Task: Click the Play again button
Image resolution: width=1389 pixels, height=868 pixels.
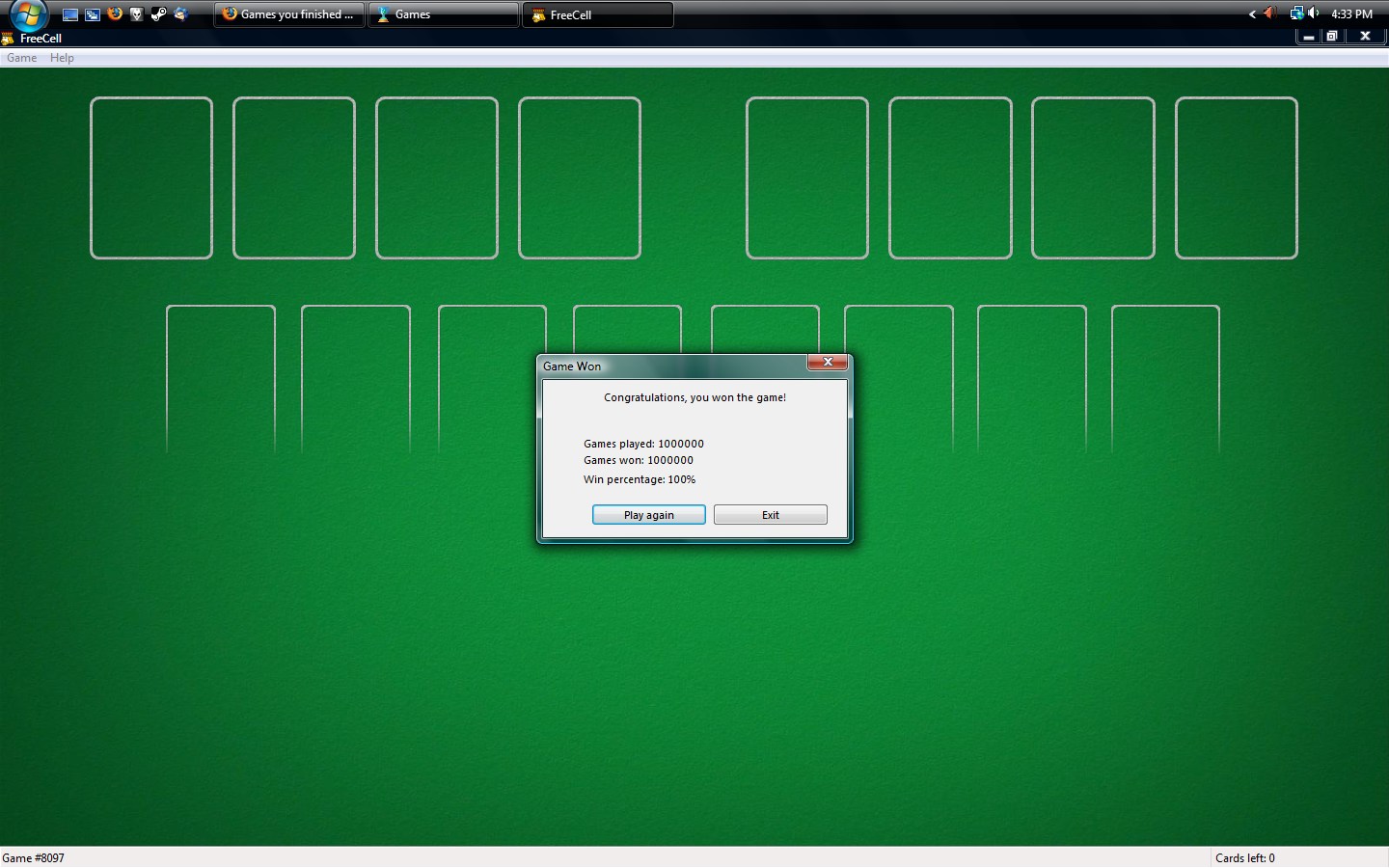Action: coord(649,515)
